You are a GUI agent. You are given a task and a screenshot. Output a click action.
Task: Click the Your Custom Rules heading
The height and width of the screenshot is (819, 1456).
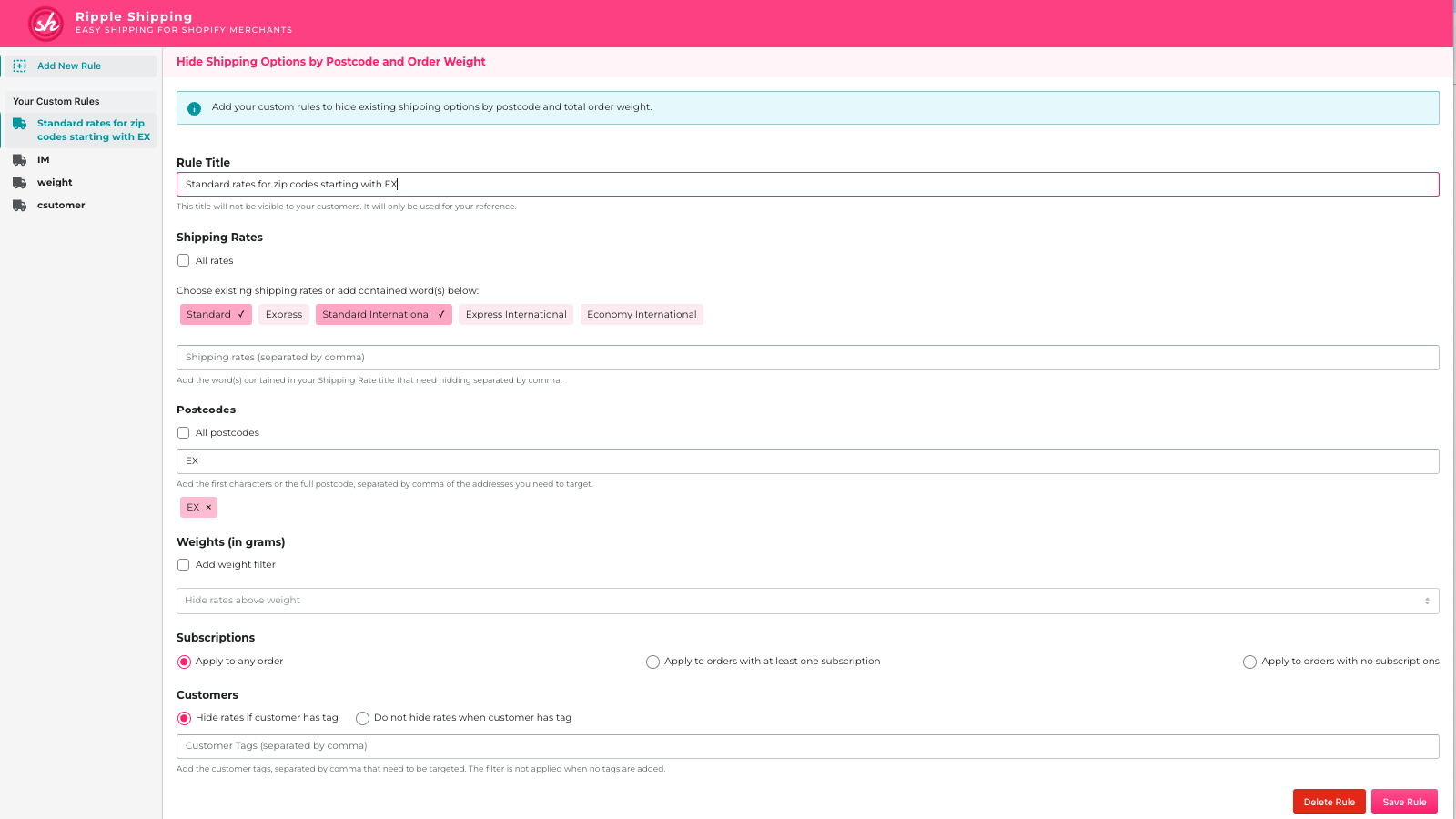(x=56, y=102)
